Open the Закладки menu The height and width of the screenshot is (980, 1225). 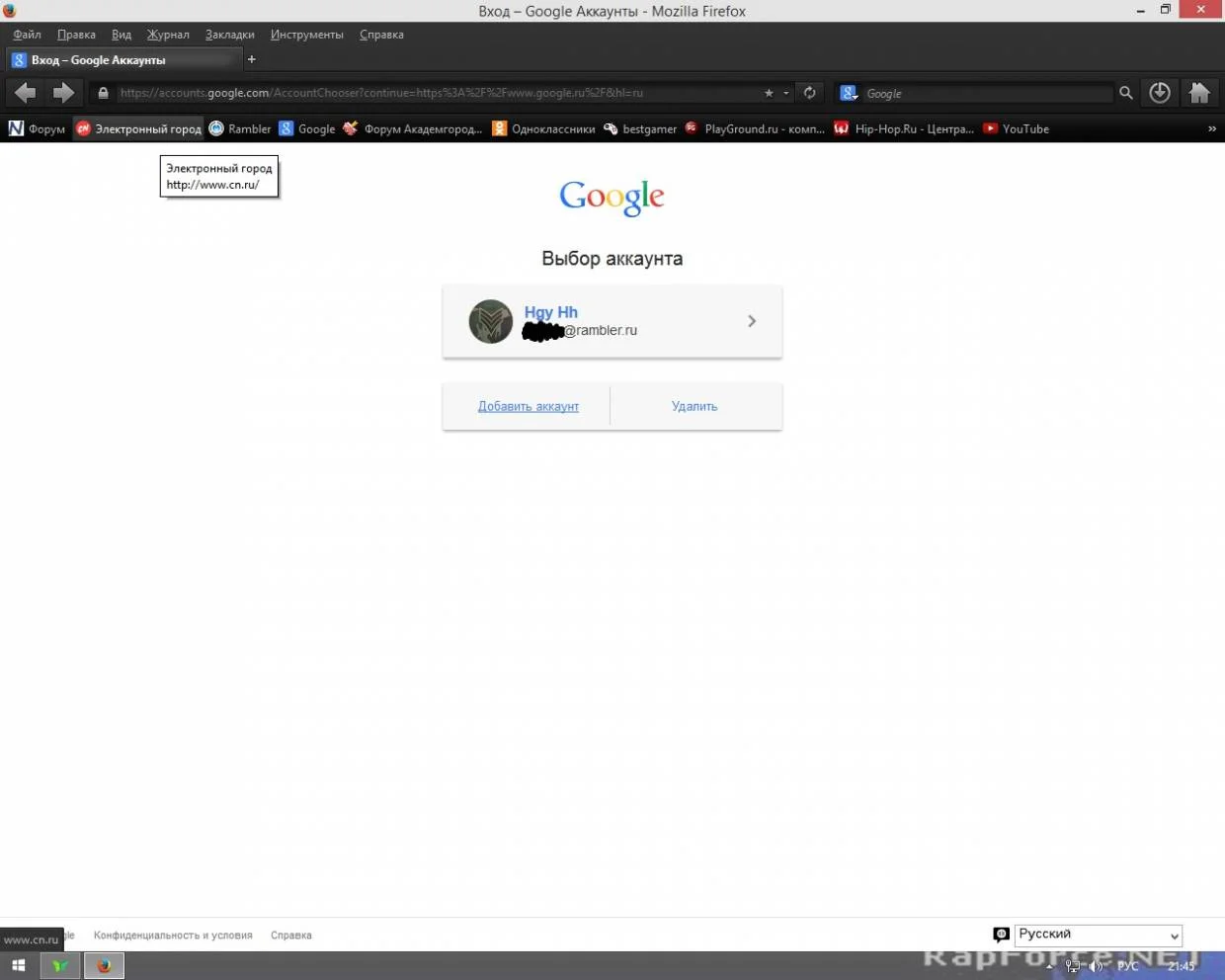click(x=230, y=35)
